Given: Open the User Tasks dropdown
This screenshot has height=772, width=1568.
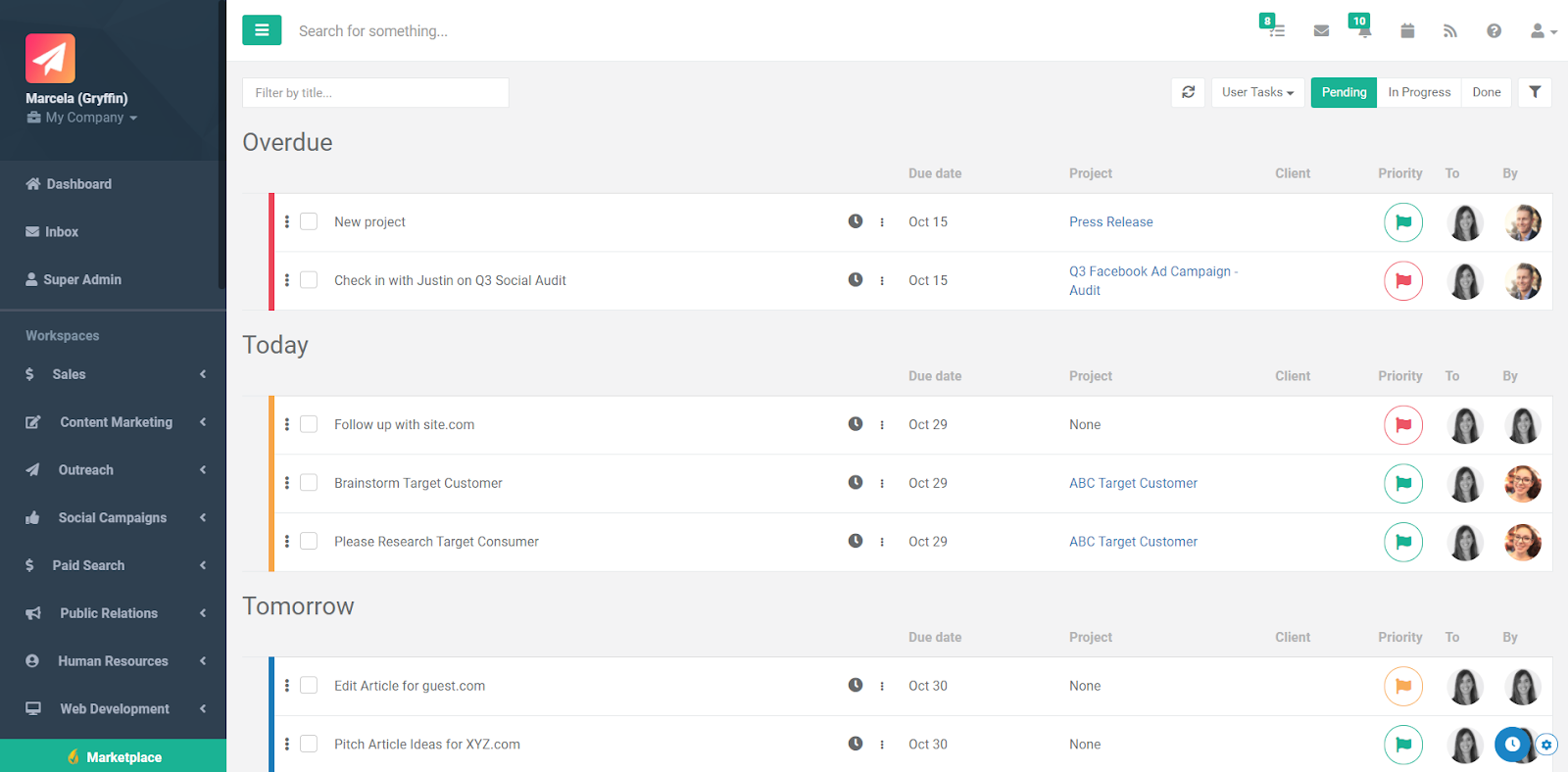Looking at the screenshot, I should point(1257,92).
